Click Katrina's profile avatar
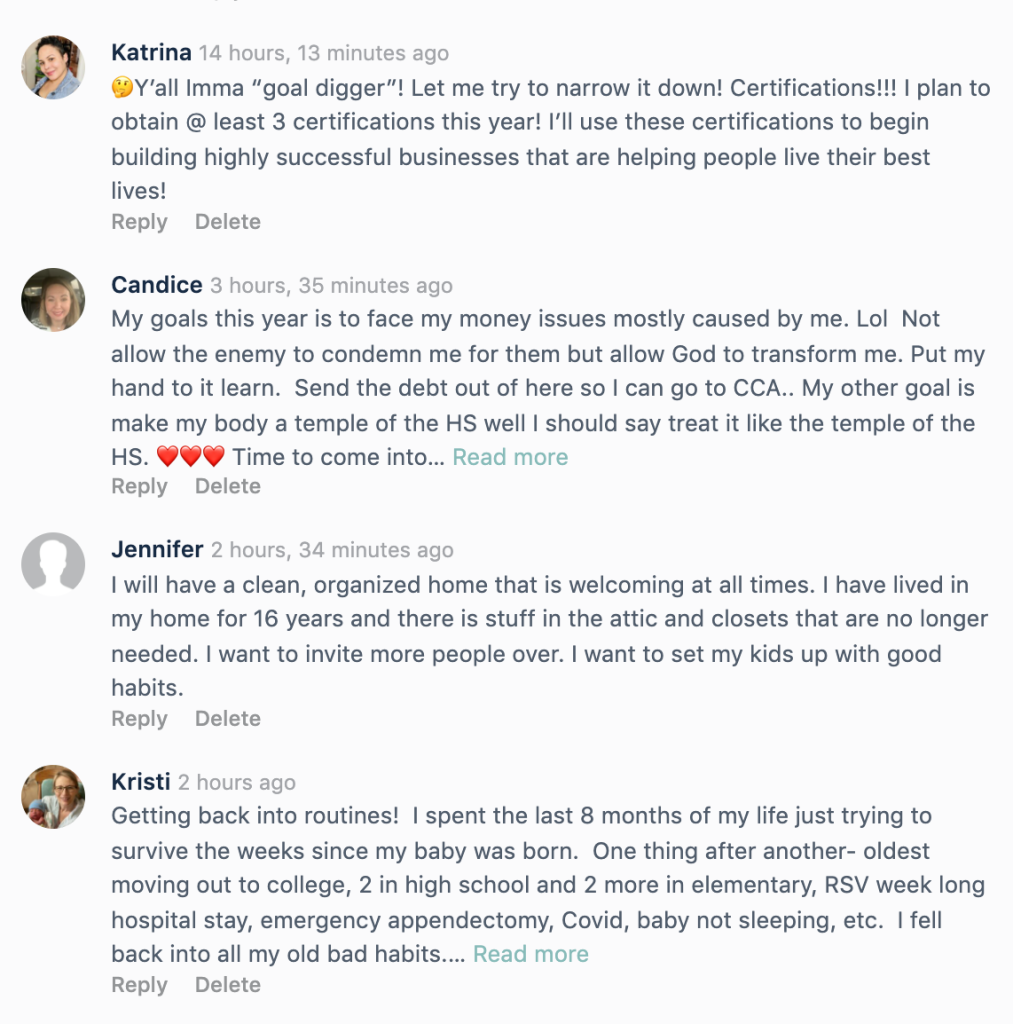Viewport: 1013px width, 1024px height. click(x=53, y=67)
